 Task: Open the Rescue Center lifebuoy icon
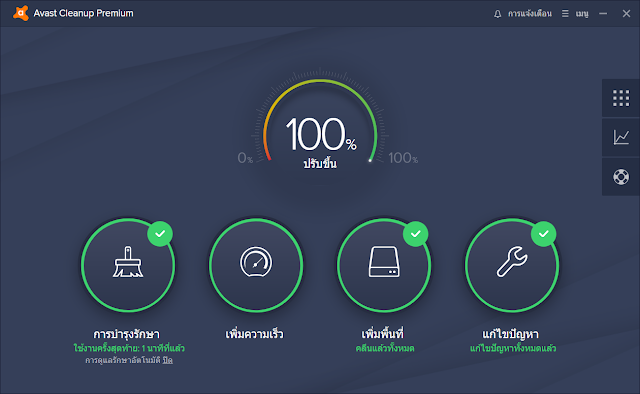621,177
